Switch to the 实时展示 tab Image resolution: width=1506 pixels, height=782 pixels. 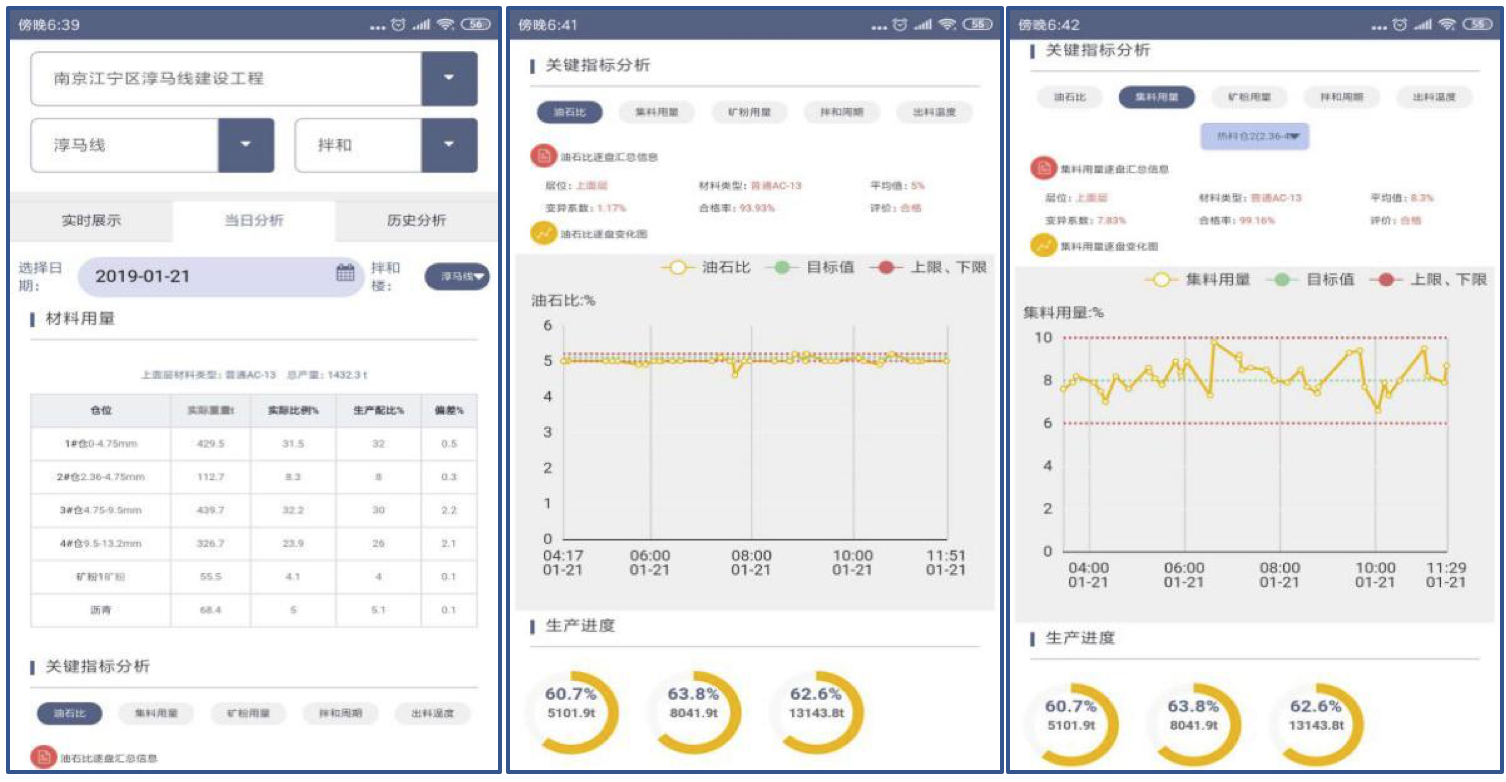click(91, 221)
